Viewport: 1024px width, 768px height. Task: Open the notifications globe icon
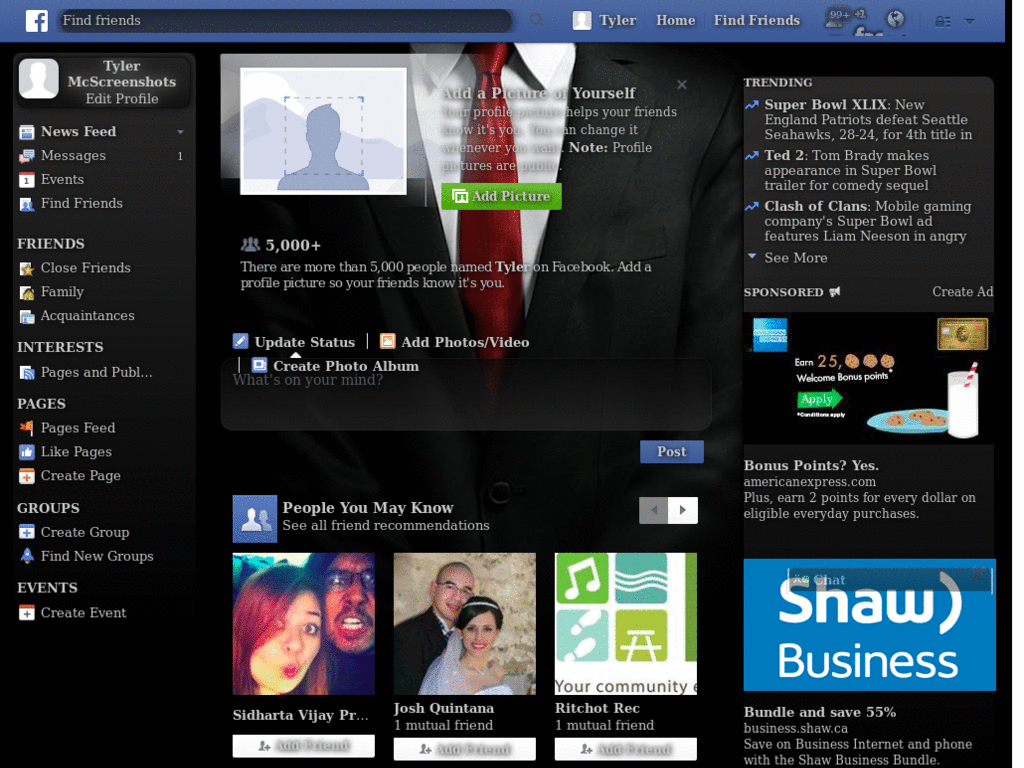click(x=895, y=19)
